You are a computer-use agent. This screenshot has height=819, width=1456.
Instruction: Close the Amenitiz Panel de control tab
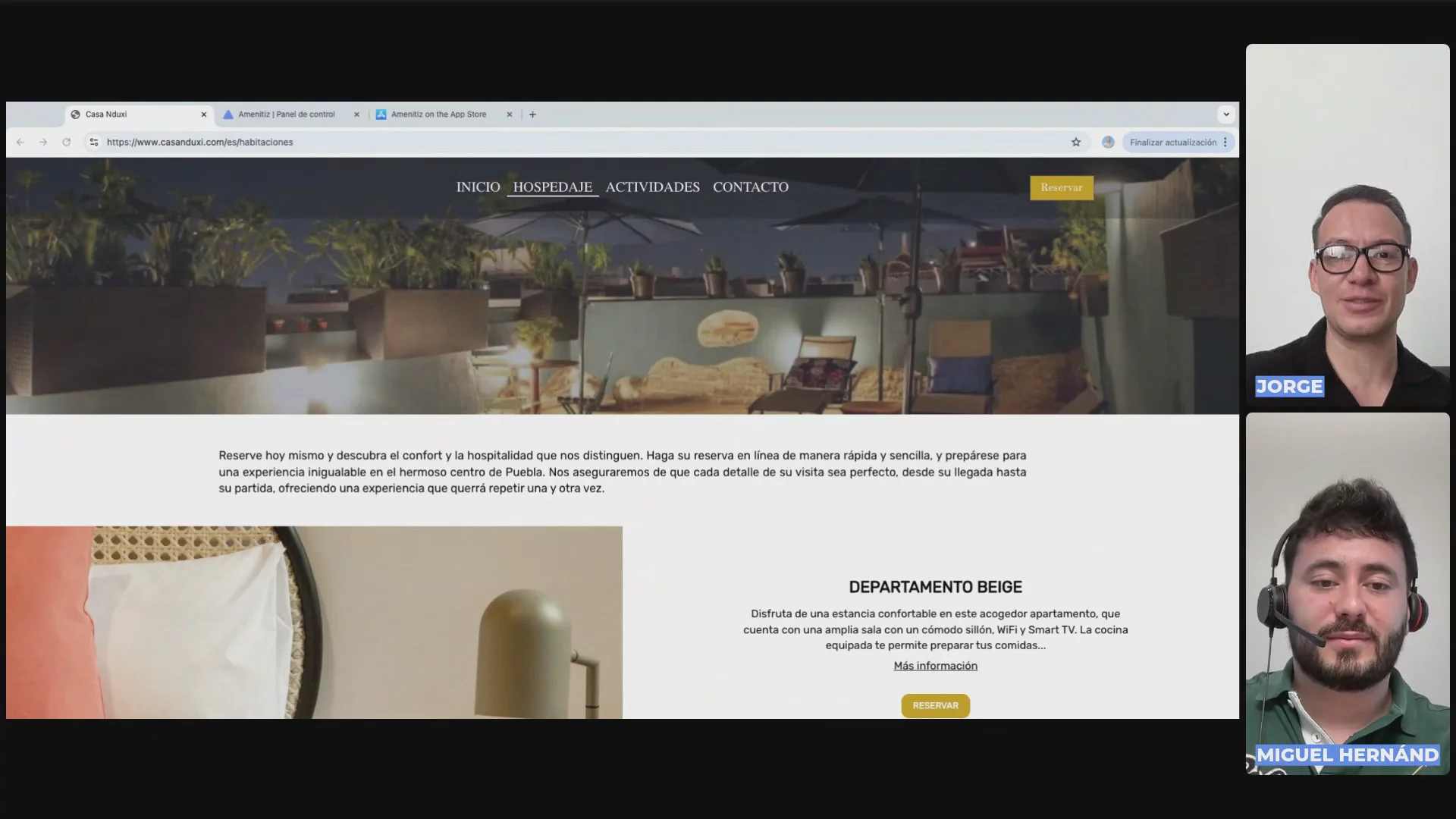356,115
